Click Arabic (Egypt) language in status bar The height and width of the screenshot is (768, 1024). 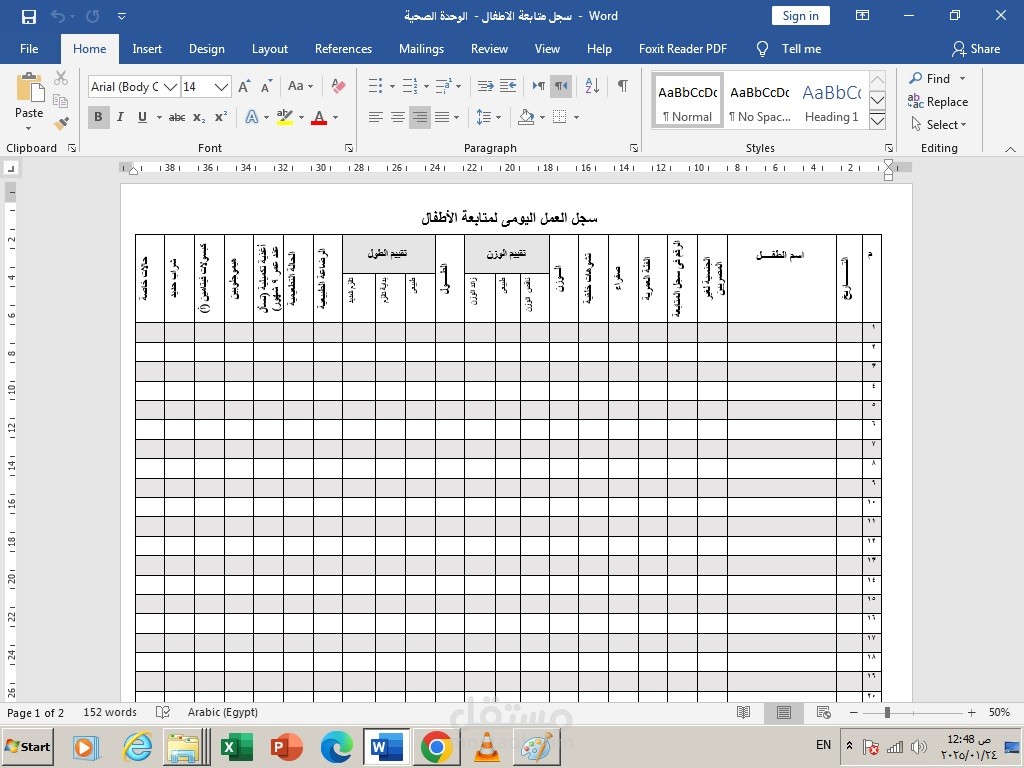[x=223, y=712]
